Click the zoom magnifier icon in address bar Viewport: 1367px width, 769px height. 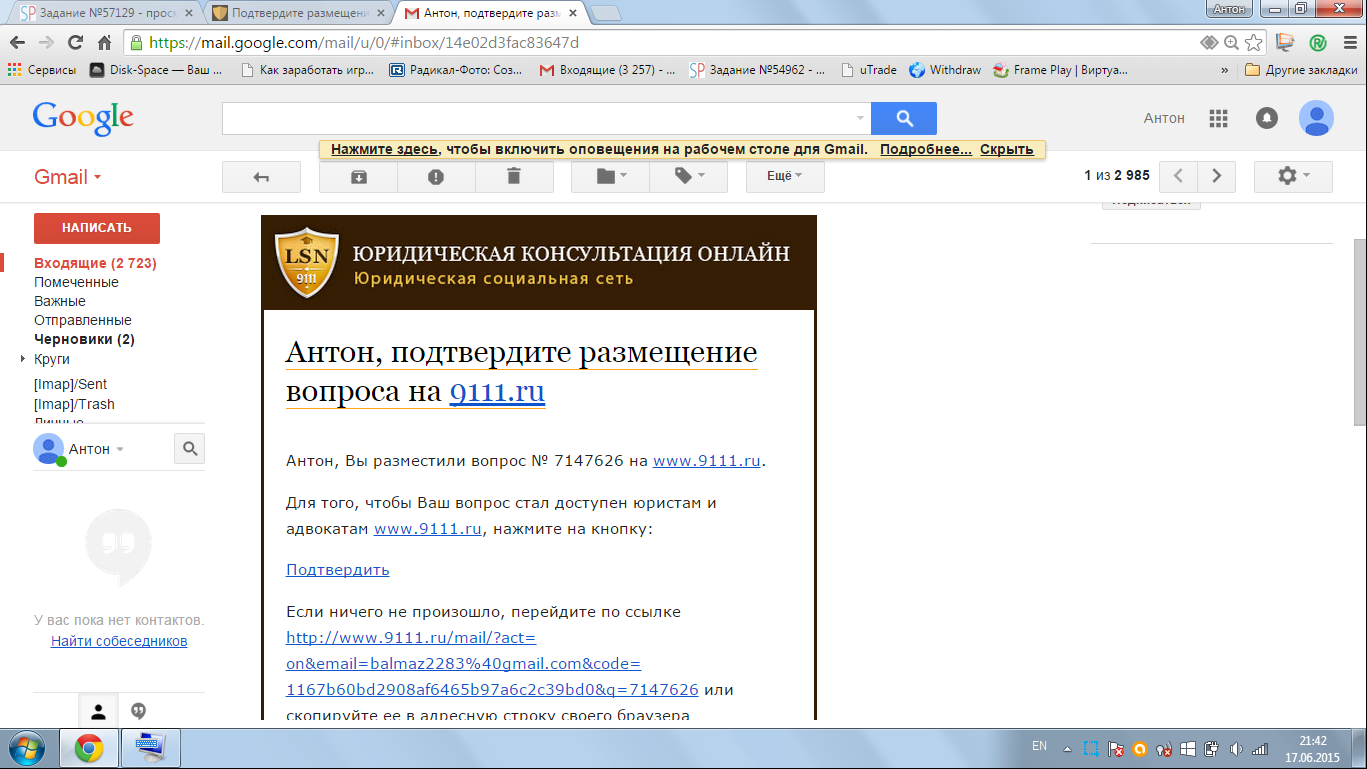pyautogui.click(x=1231, y=43)
